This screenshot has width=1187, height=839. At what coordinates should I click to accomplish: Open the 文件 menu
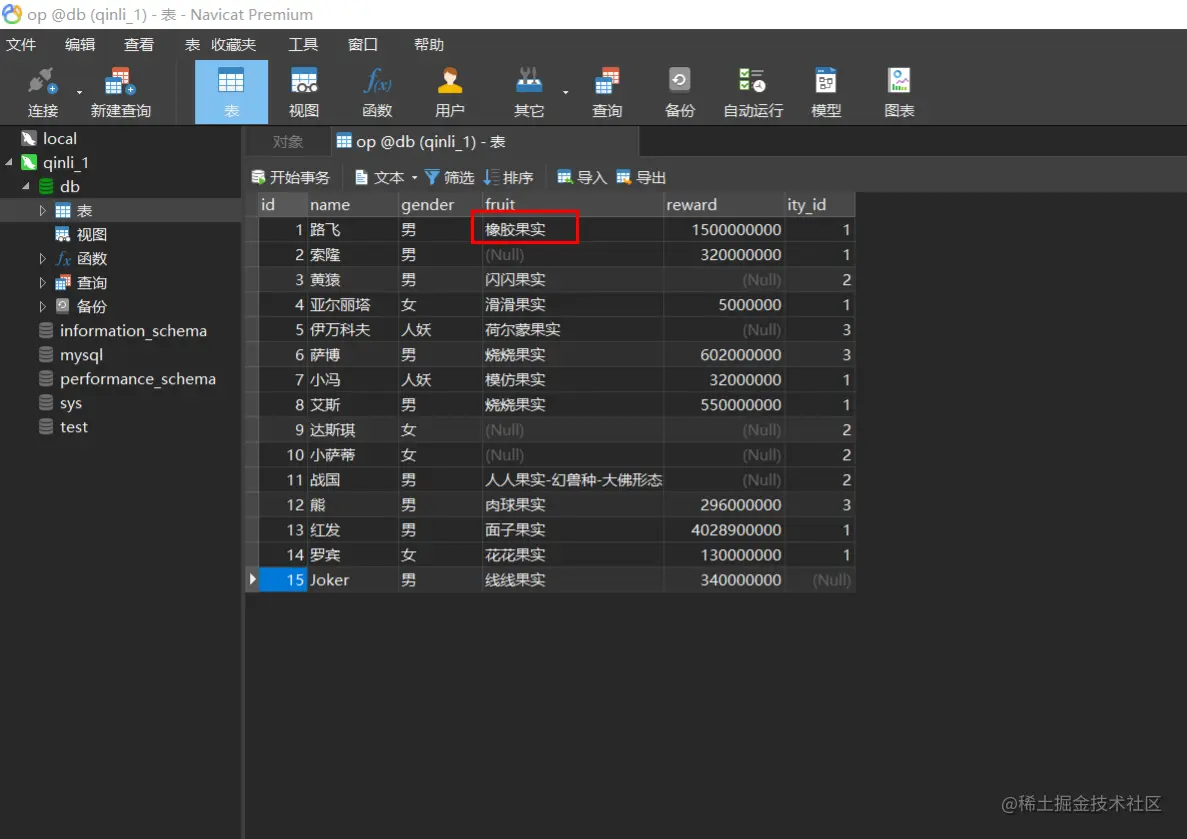point(21,45)
